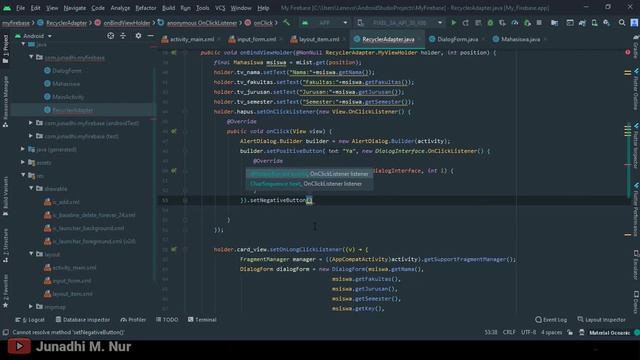Open the Build Variants side tab
The width and height of the screenshot is (640, 360).
[x=5, y=196]
